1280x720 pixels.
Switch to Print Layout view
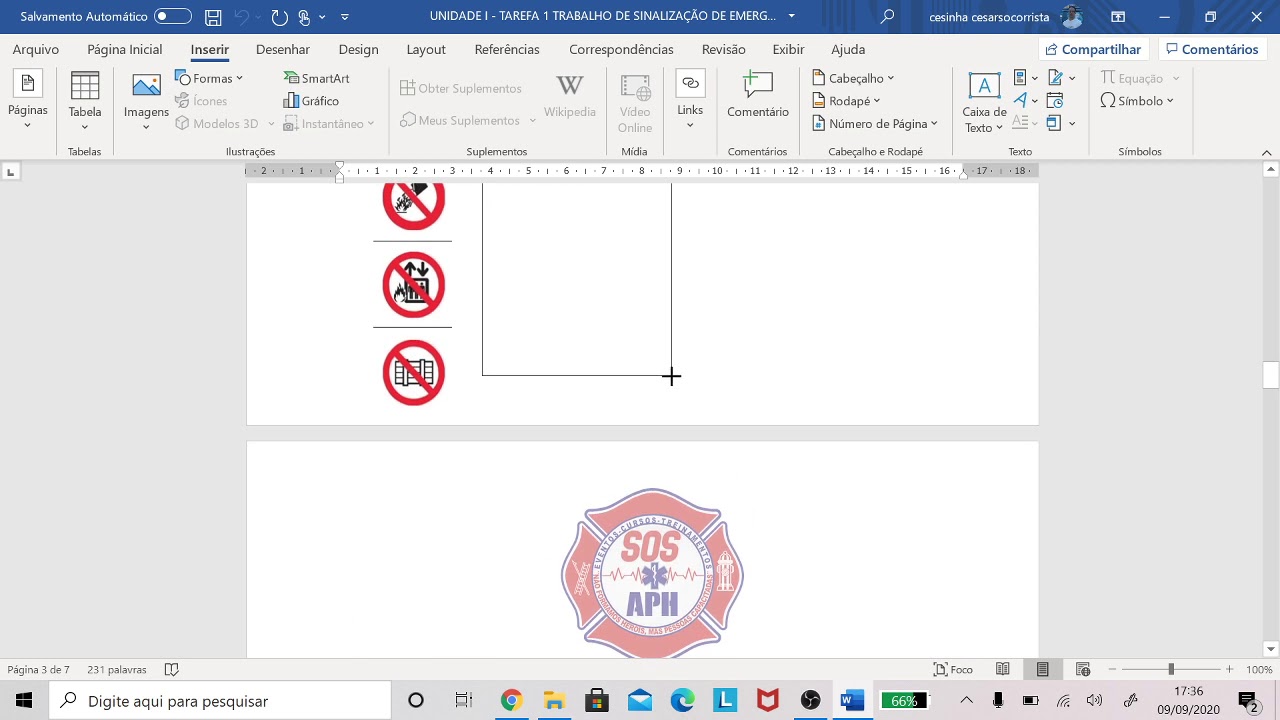click(x=1043, y=670)
